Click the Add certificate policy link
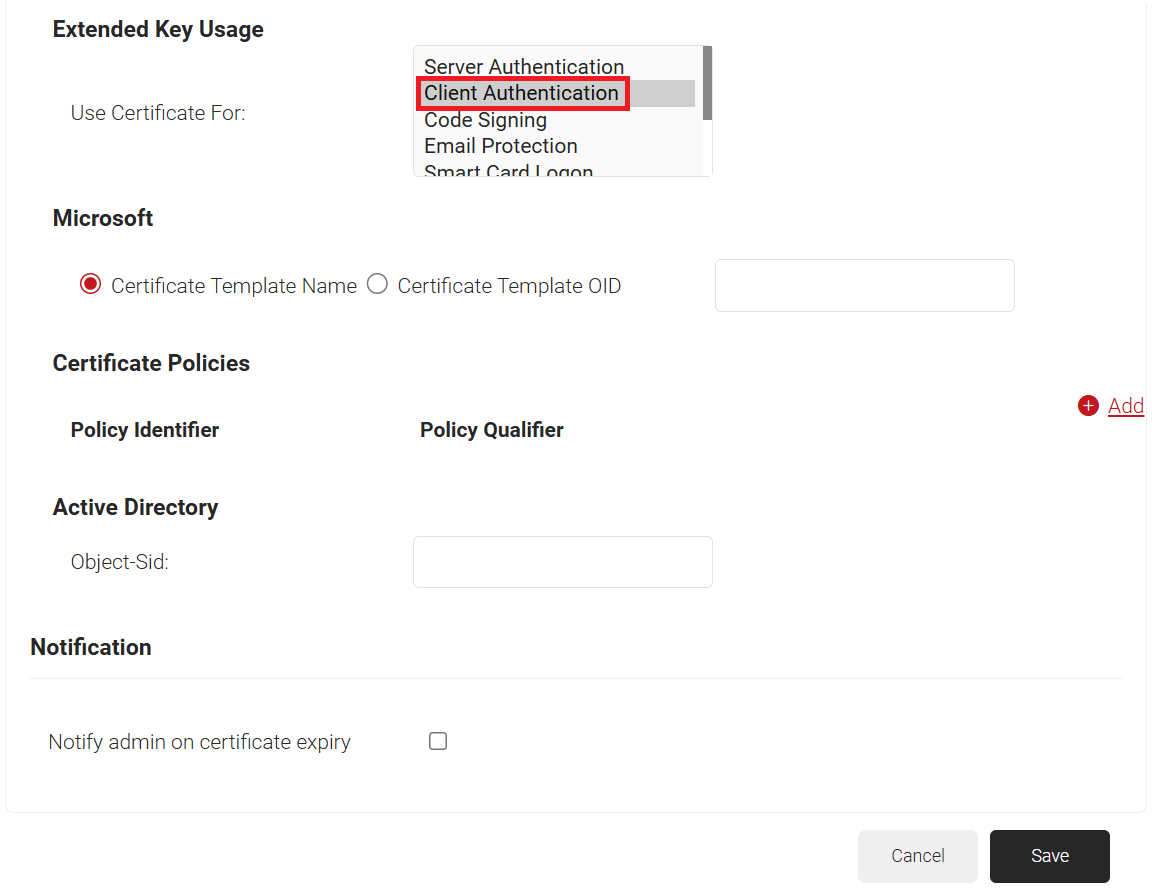 tap(1126, 406)
